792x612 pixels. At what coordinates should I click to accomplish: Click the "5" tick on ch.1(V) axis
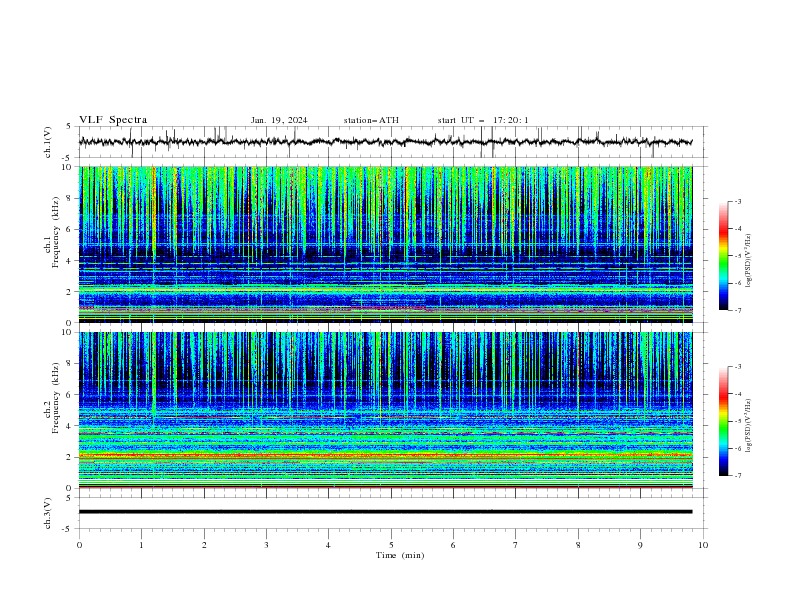68,127
